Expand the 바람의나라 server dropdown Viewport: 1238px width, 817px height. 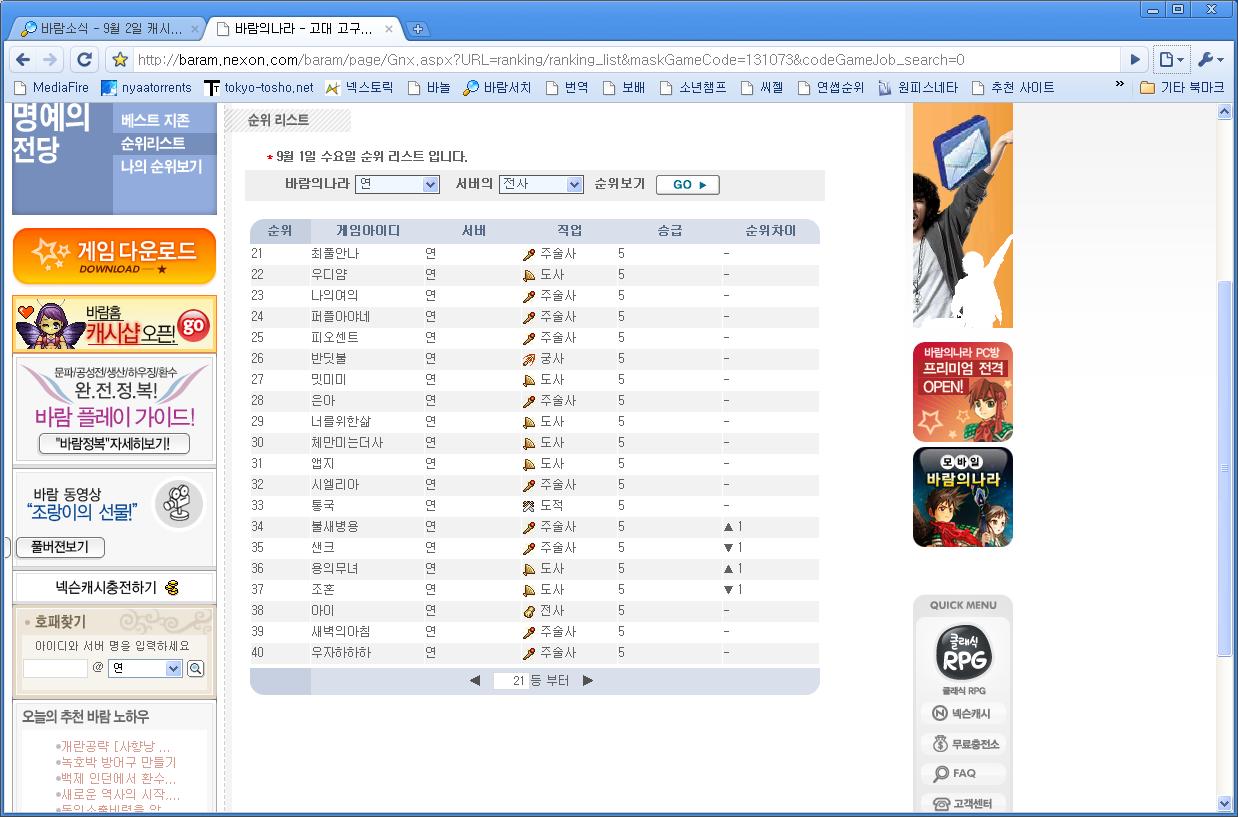pyautogui.click(x=430, y=184)
